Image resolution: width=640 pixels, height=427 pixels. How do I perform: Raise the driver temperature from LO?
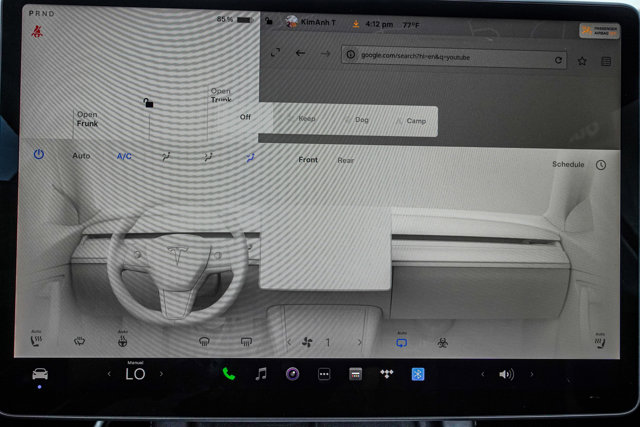(162, 374)
